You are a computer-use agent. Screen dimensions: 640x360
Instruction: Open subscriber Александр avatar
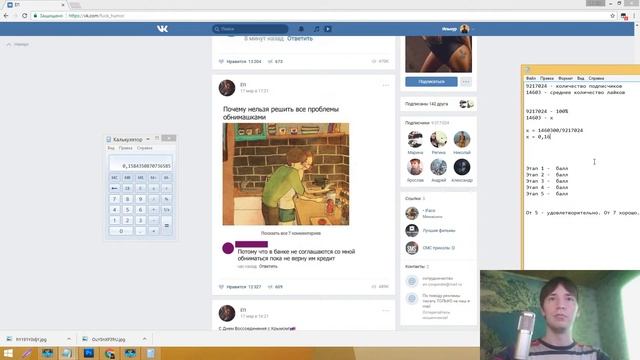coord(462,167)
